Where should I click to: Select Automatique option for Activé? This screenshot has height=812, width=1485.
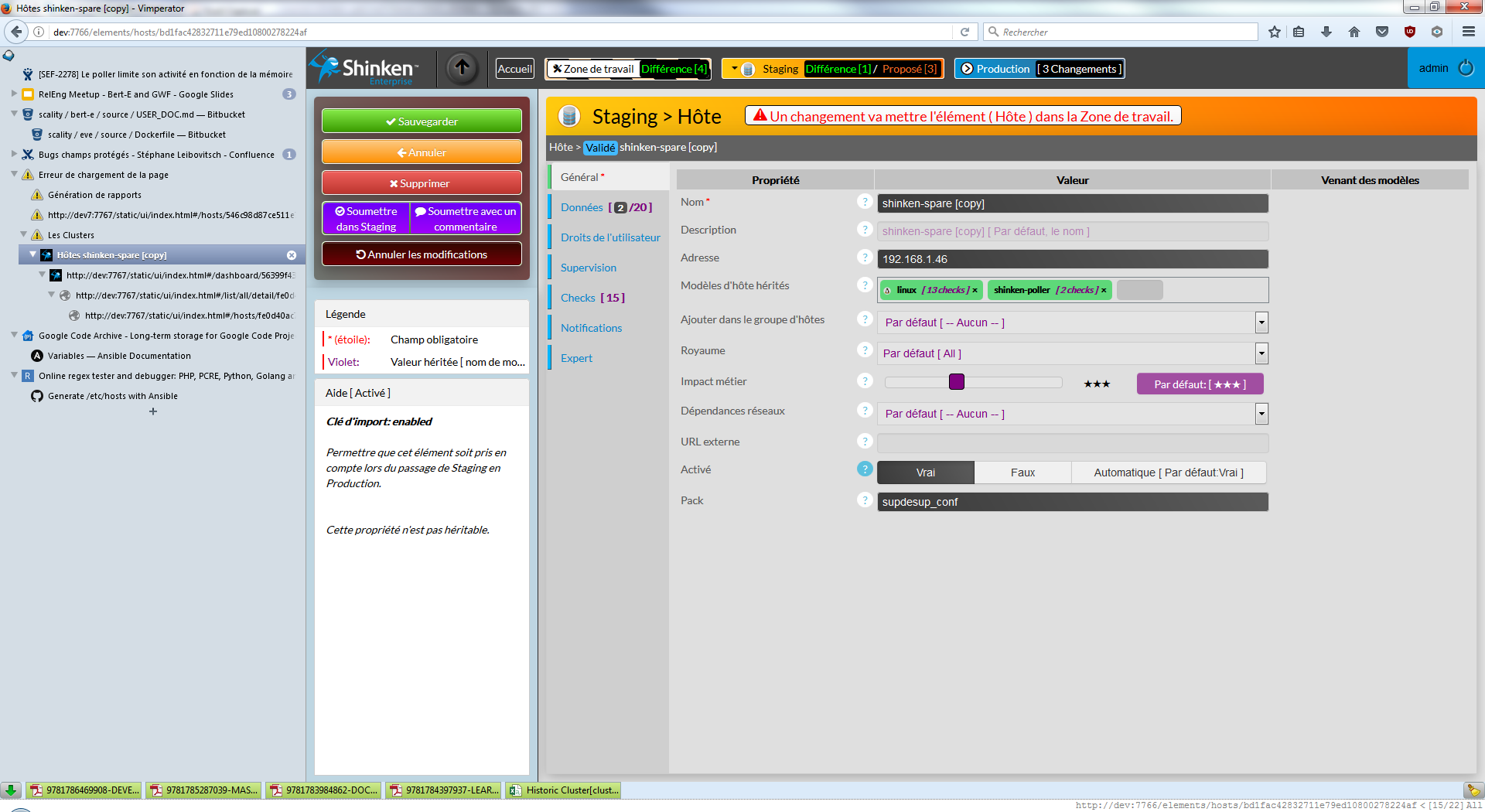click(x=1168, y=473)
